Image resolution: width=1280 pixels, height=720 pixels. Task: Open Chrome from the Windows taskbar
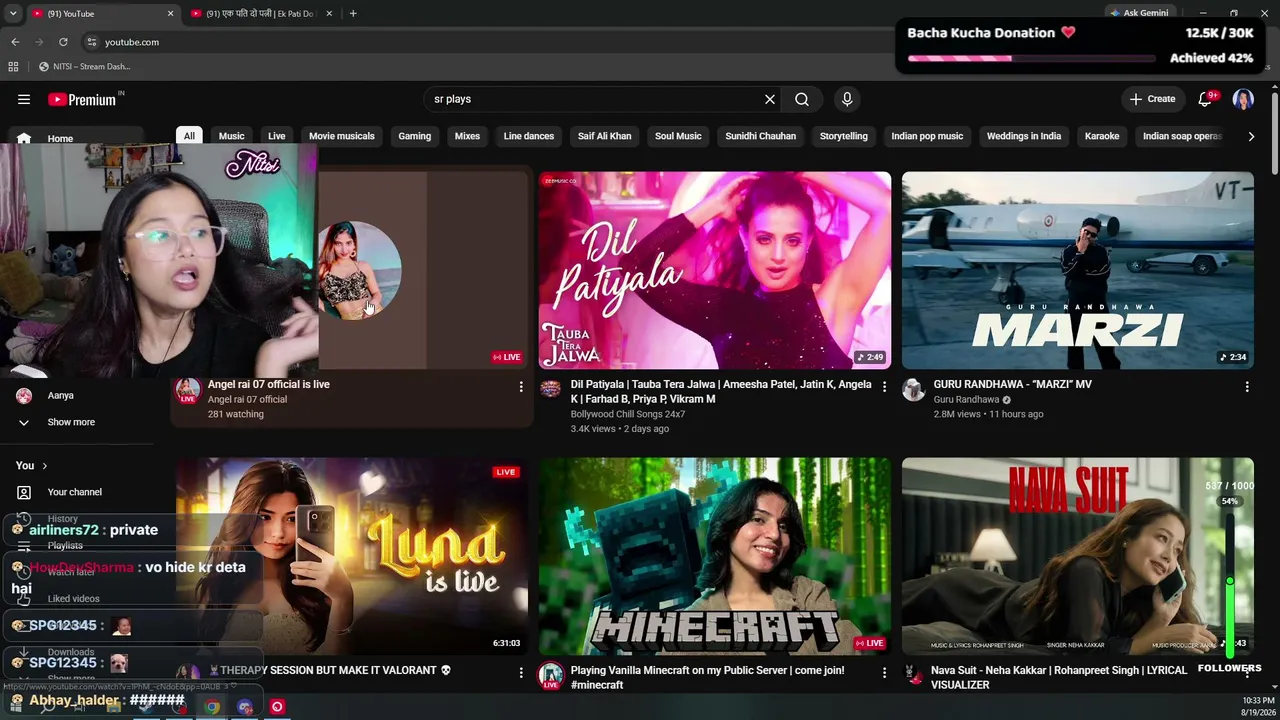(212, 706)
